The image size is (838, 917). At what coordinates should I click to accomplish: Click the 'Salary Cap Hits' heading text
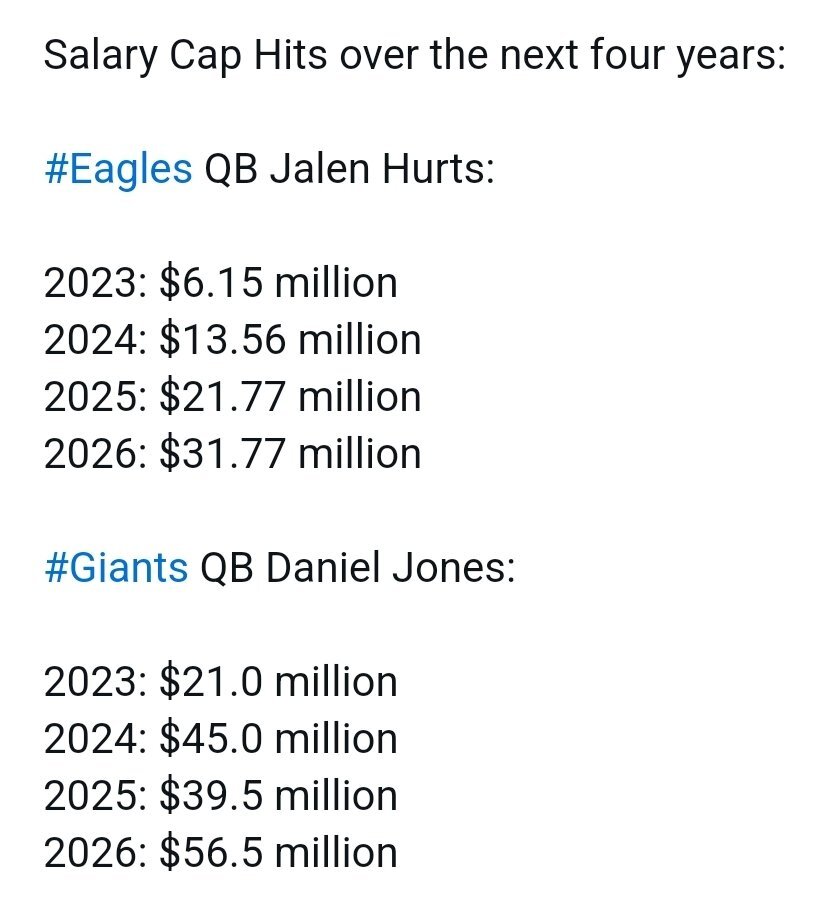[186, 55]
